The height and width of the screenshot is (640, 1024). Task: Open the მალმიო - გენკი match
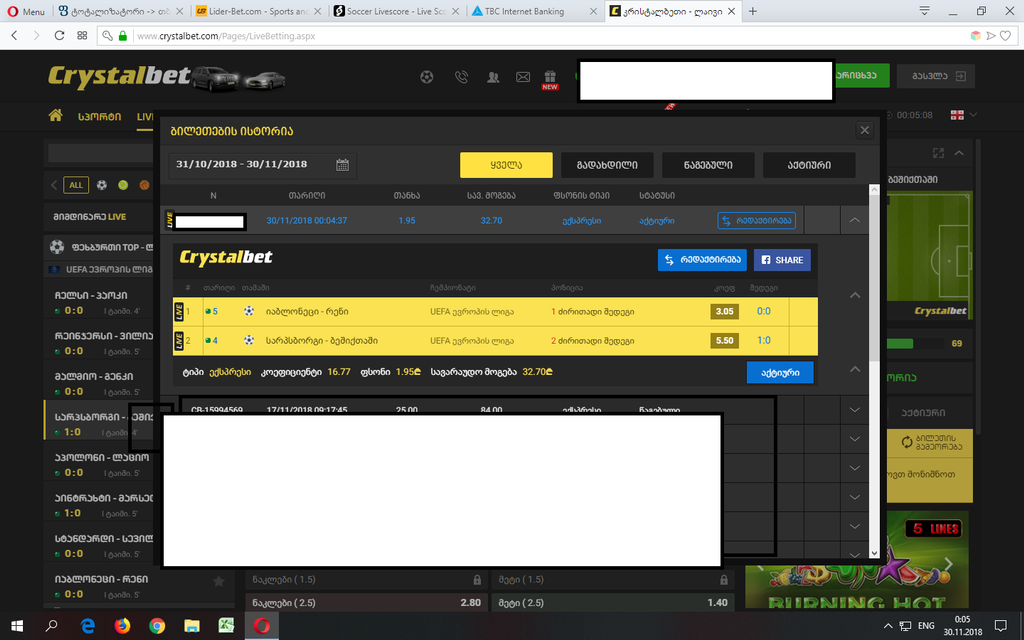98,384
